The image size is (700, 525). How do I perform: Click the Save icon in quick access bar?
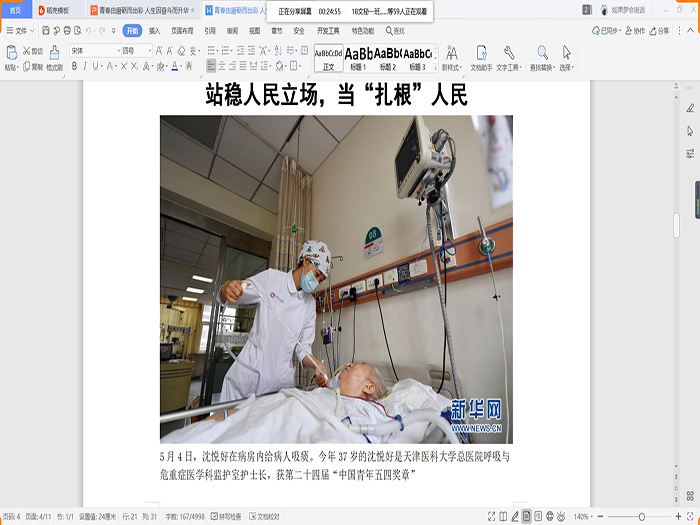click(x=46, y=31)
